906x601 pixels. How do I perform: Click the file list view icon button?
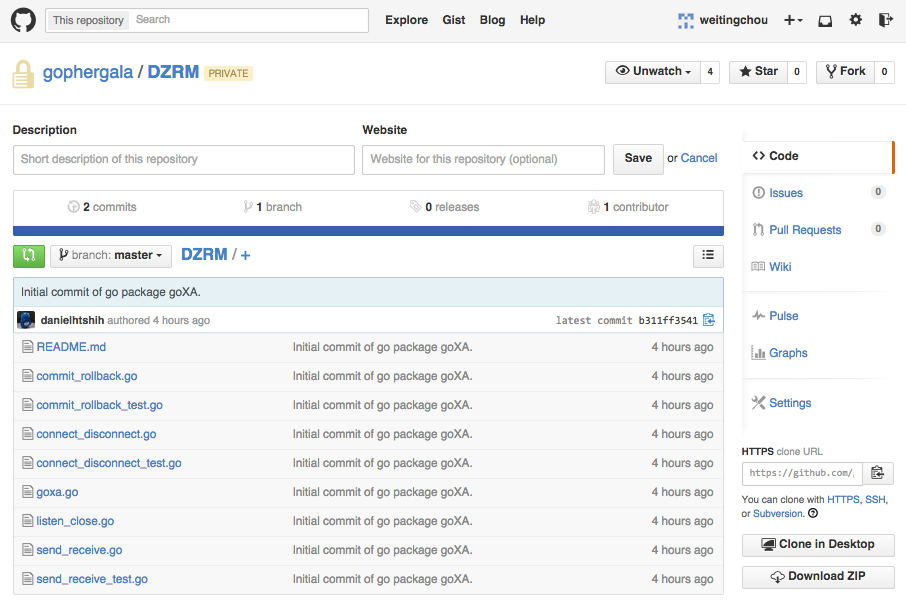pos(708,255)
